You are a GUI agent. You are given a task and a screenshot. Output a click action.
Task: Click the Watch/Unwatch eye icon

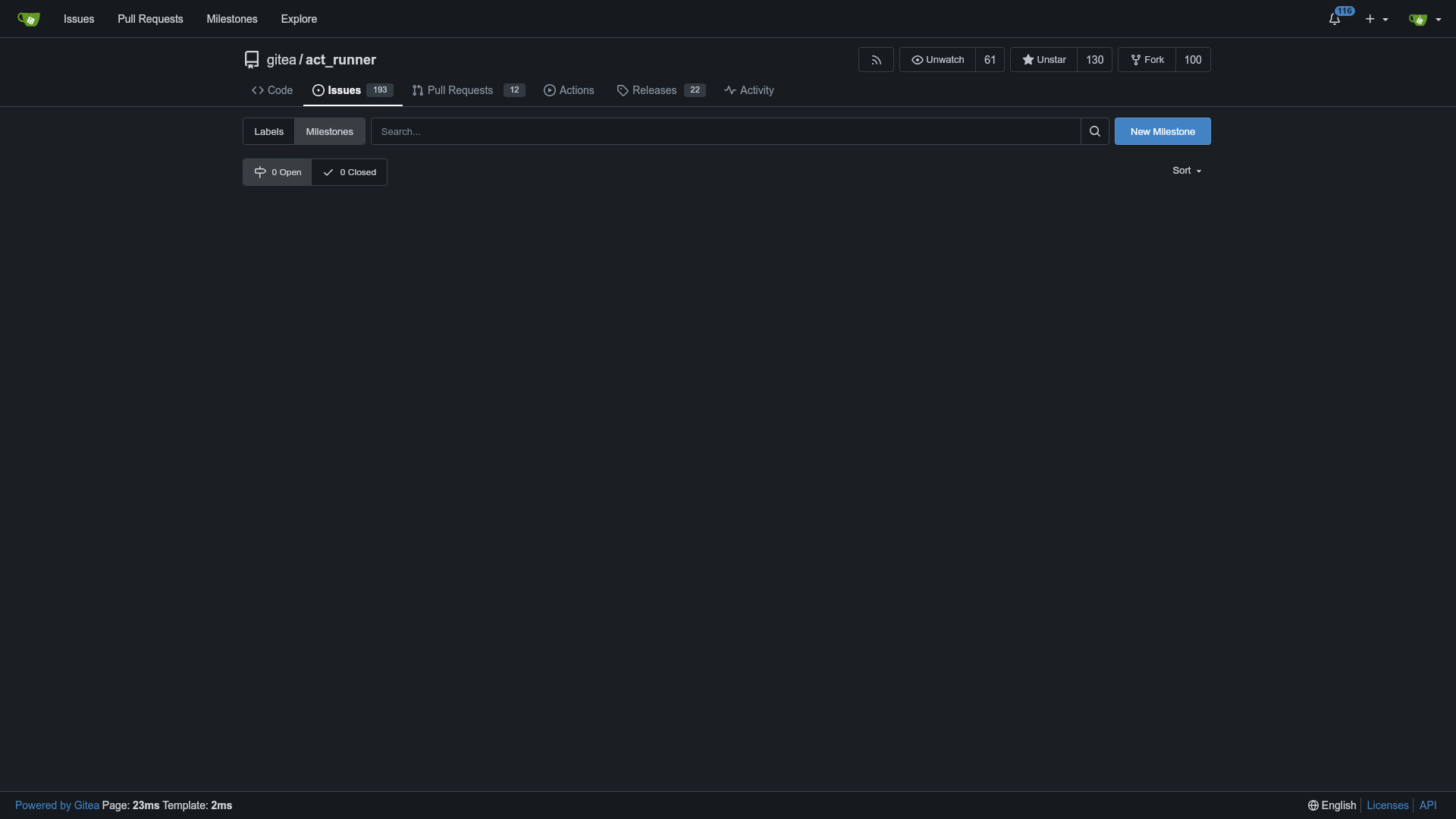916,59
